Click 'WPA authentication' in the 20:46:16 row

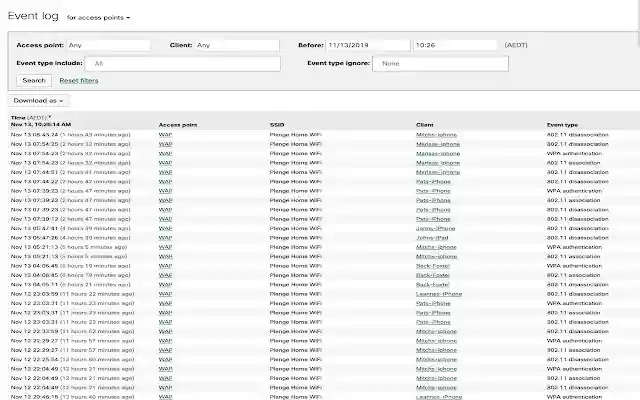[574, 397]
